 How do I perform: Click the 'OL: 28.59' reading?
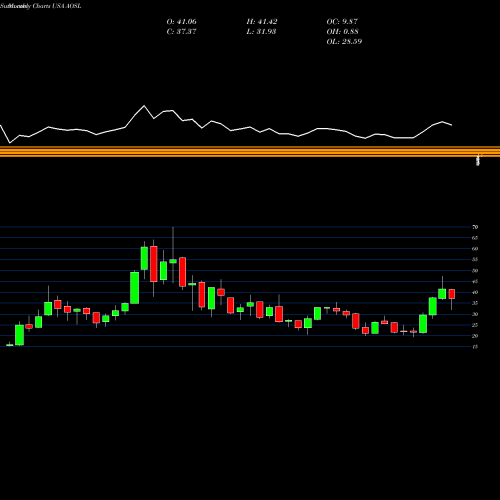coord(344,42)
